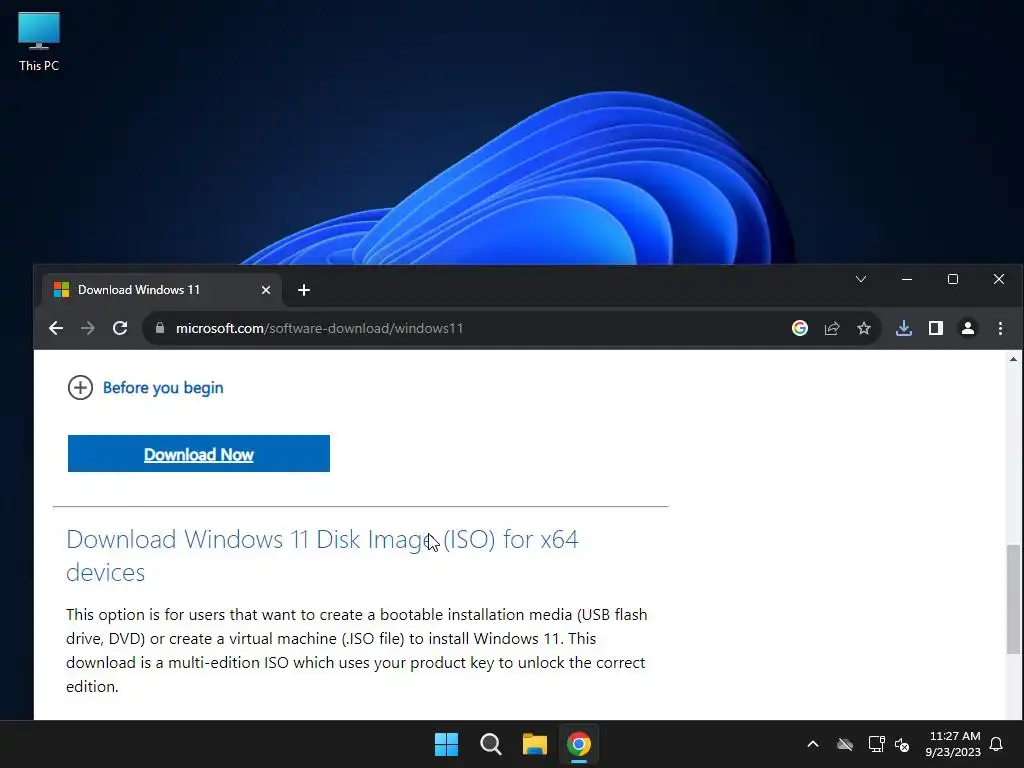Go back to previous page in Chrome

pos(56,328)
